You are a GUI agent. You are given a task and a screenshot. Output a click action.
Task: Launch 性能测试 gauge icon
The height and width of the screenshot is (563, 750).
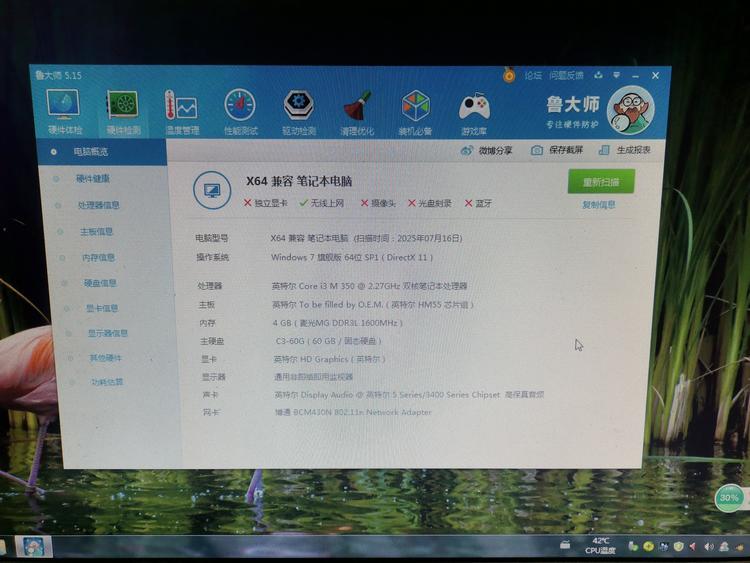click(241, 112)
